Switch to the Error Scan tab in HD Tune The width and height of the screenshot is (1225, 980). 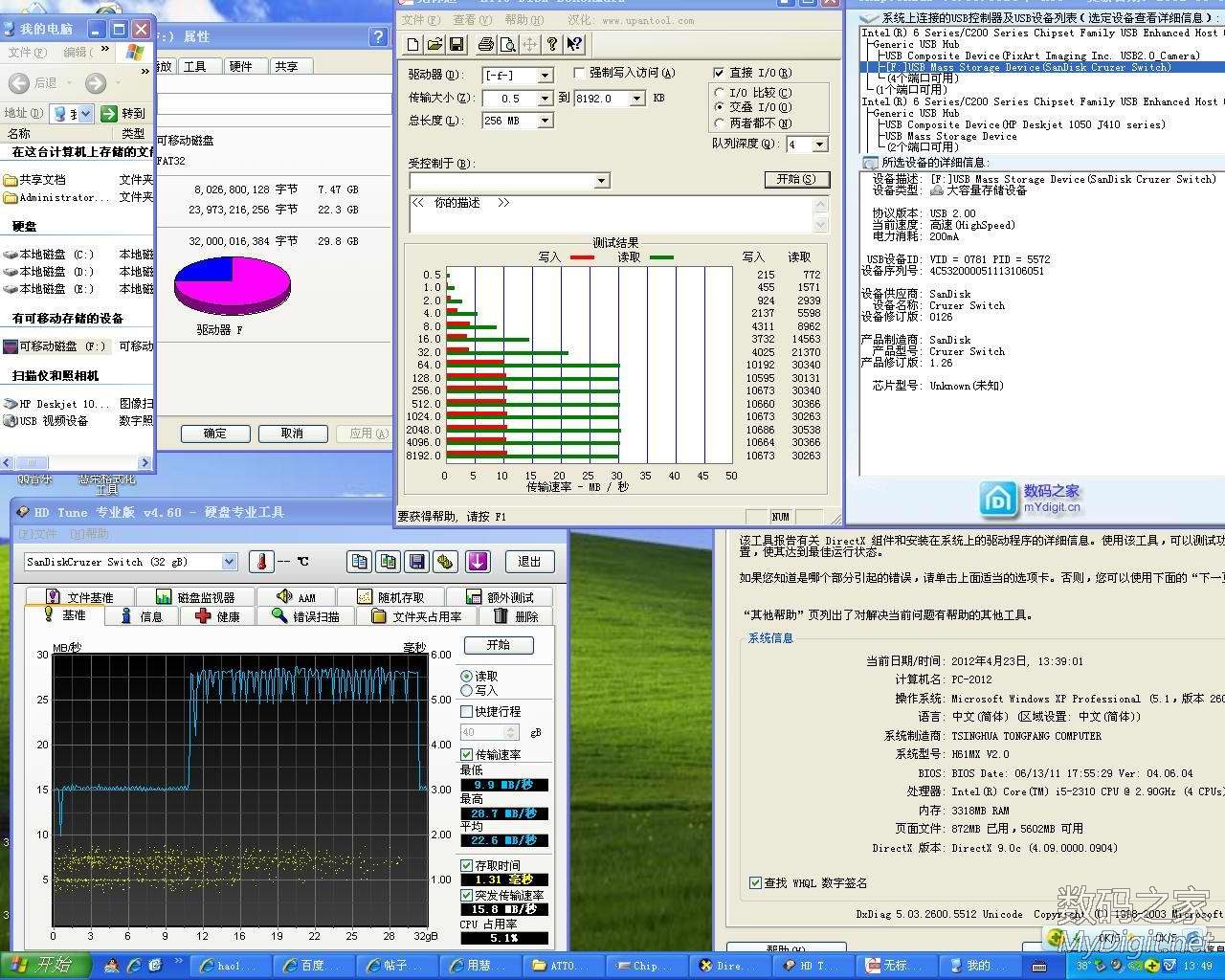[306, 617]
